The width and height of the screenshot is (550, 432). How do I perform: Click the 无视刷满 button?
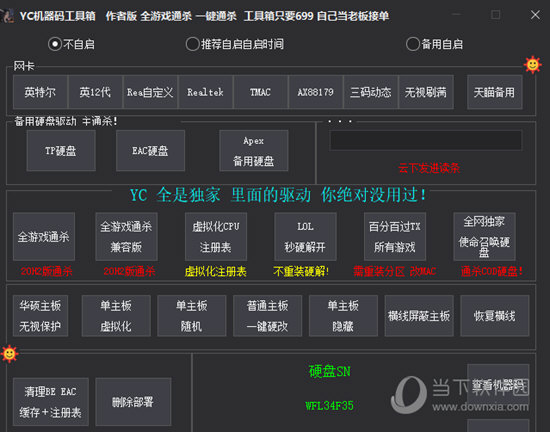point(425,92)
